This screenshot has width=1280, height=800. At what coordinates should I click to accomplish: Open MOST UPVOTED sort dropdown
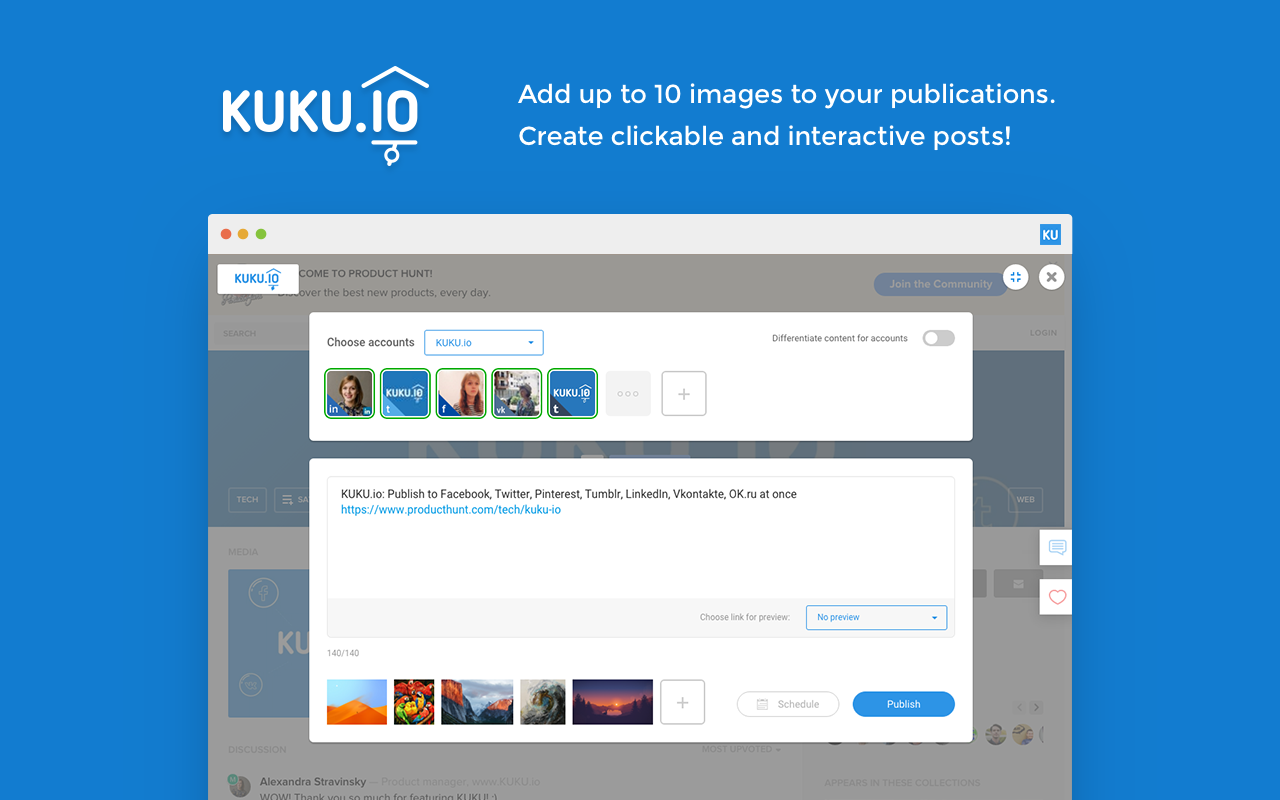coord(741,749)
